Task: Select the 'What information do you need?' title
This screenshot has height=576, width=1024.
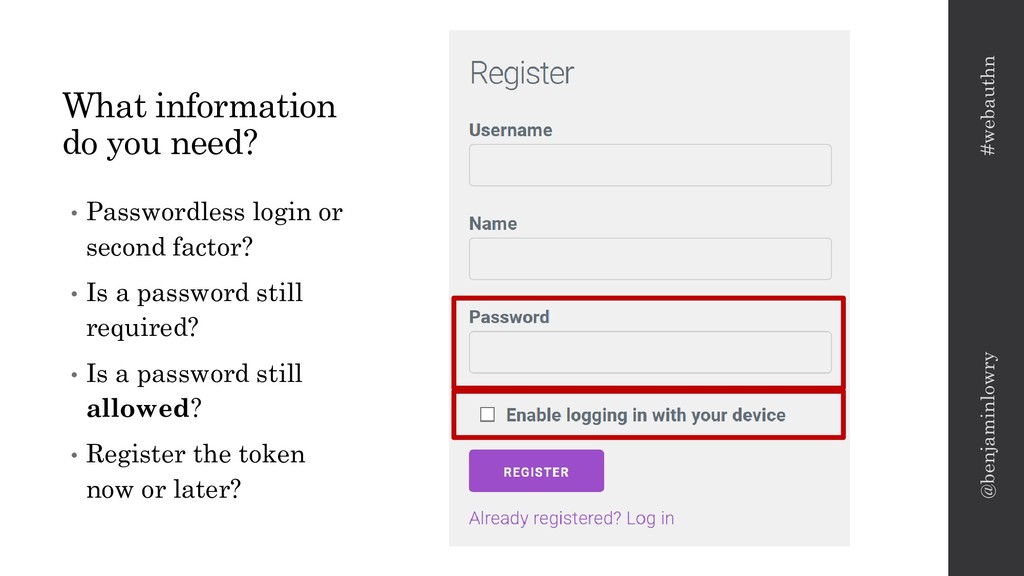Action: pos(199,123)
